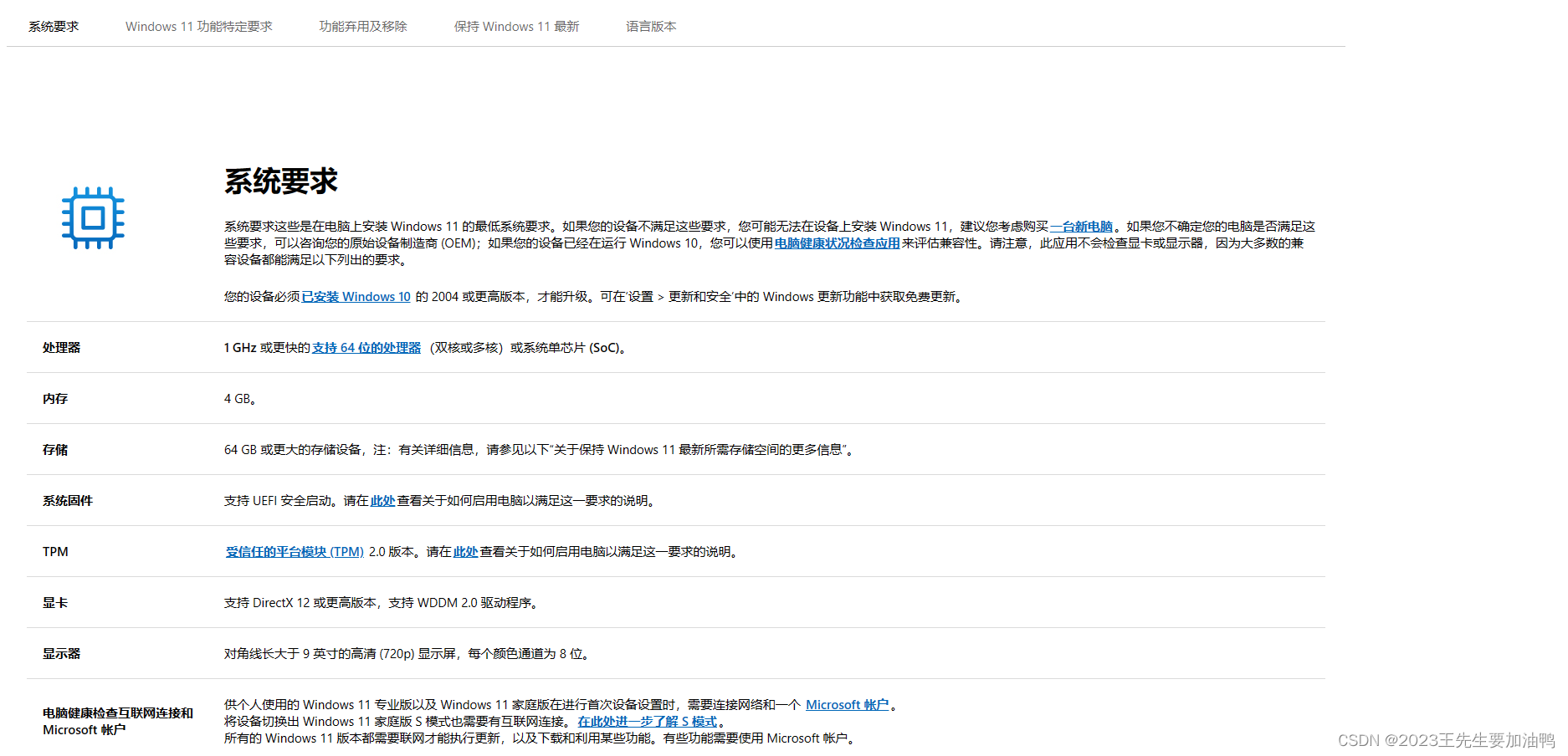This screenshot has height=756, width=1568.
Task: Click the blue processor chip icon
Action: [93, 218]
